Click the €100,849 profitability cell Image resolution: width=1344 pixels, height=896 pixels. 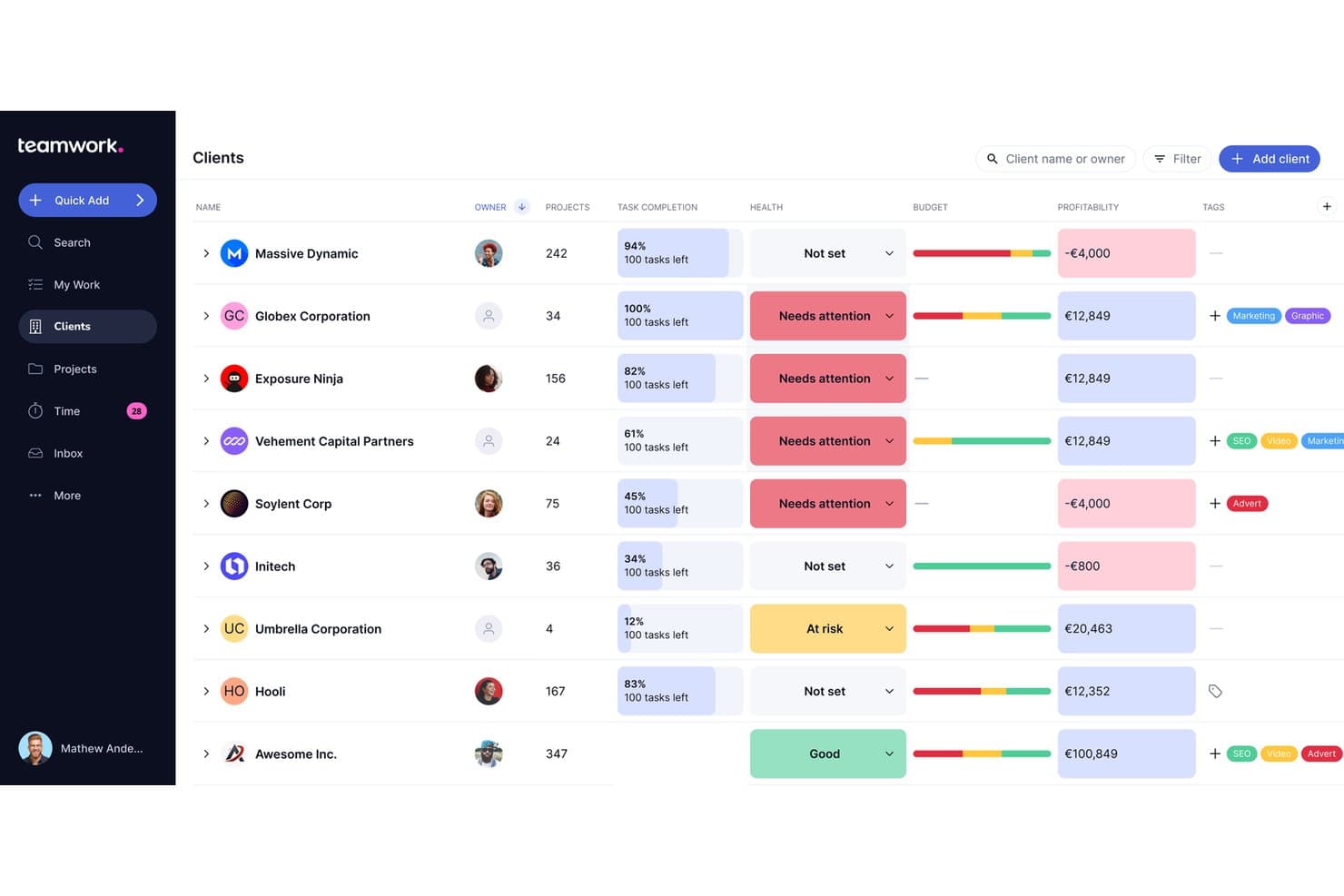coord(1126,753)
